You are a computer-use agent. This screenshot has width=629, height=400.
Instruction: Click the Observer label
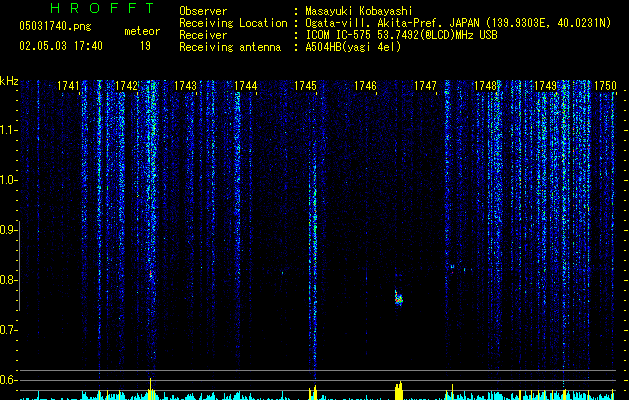(203, 11)
